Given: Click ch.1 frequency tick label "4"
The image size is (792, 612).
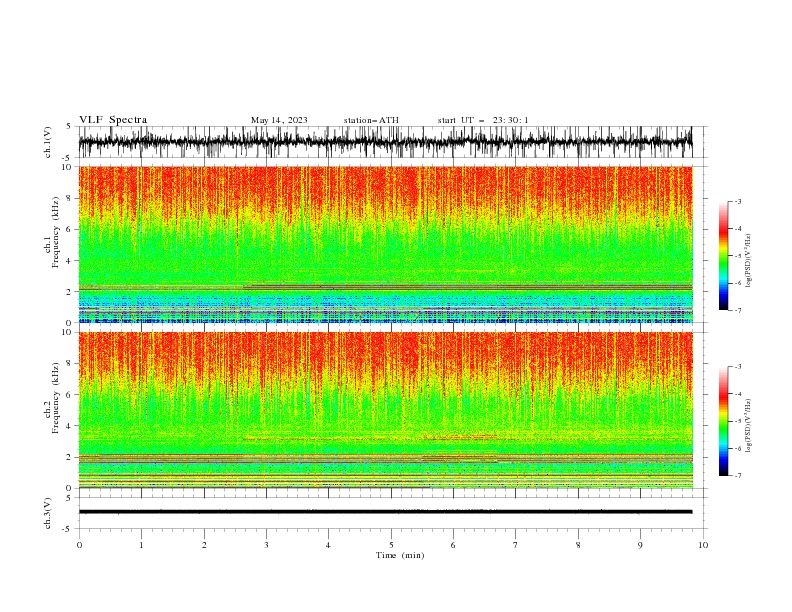Looking at the screenshot, I should (x=70, y=261).
